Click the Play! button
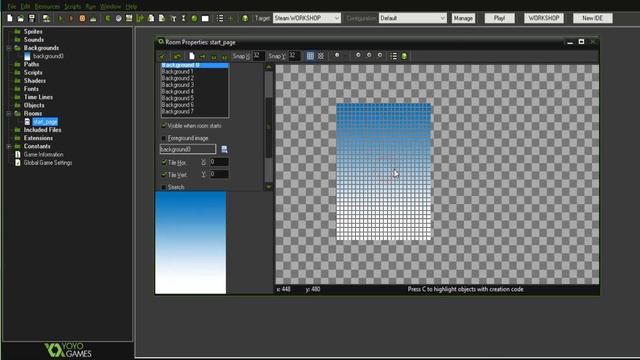The height and width of the screenshot is (360, 640). 500,18
